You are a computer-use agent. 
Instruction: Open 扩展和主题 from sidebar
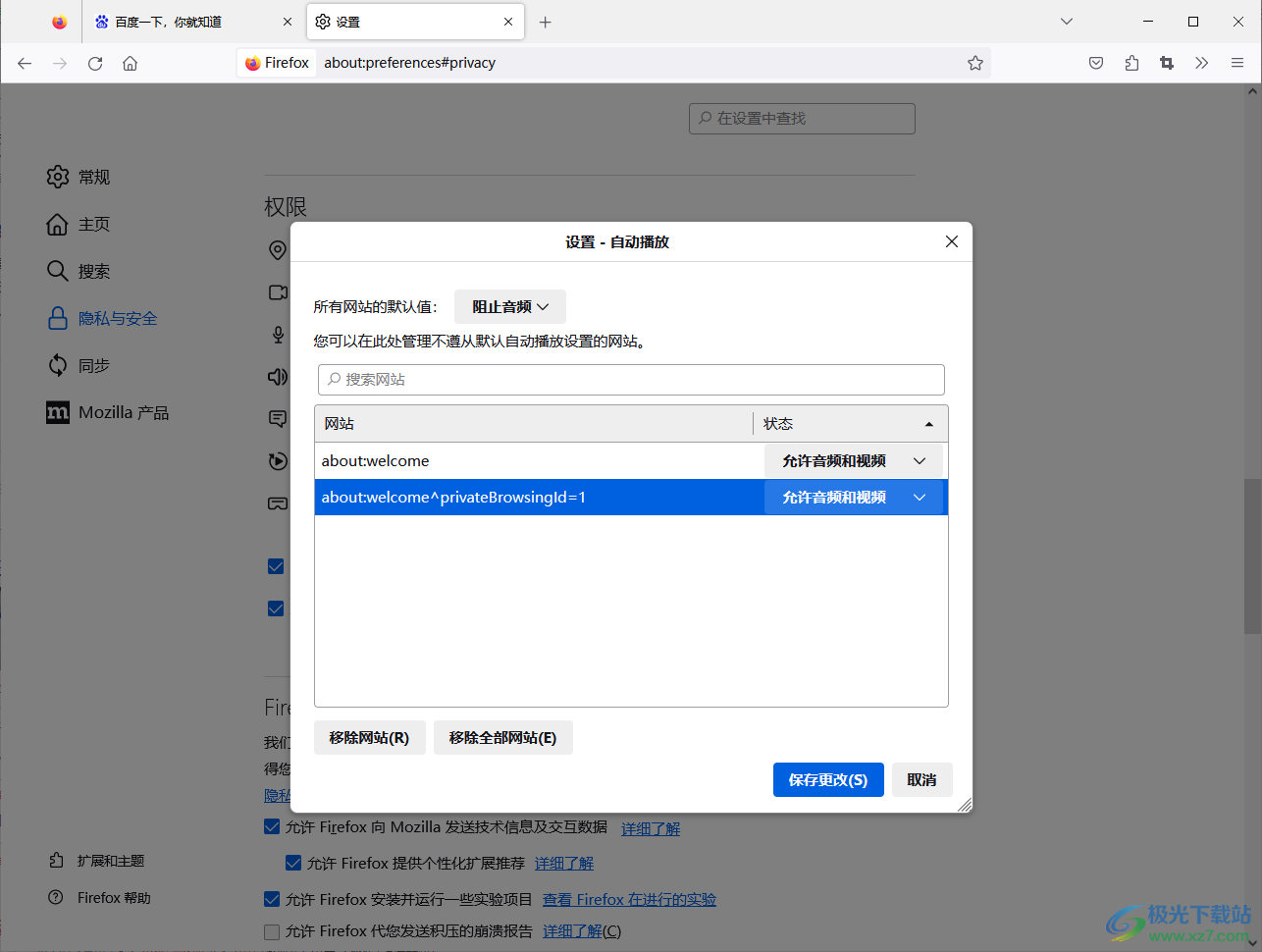coord(97,861)
